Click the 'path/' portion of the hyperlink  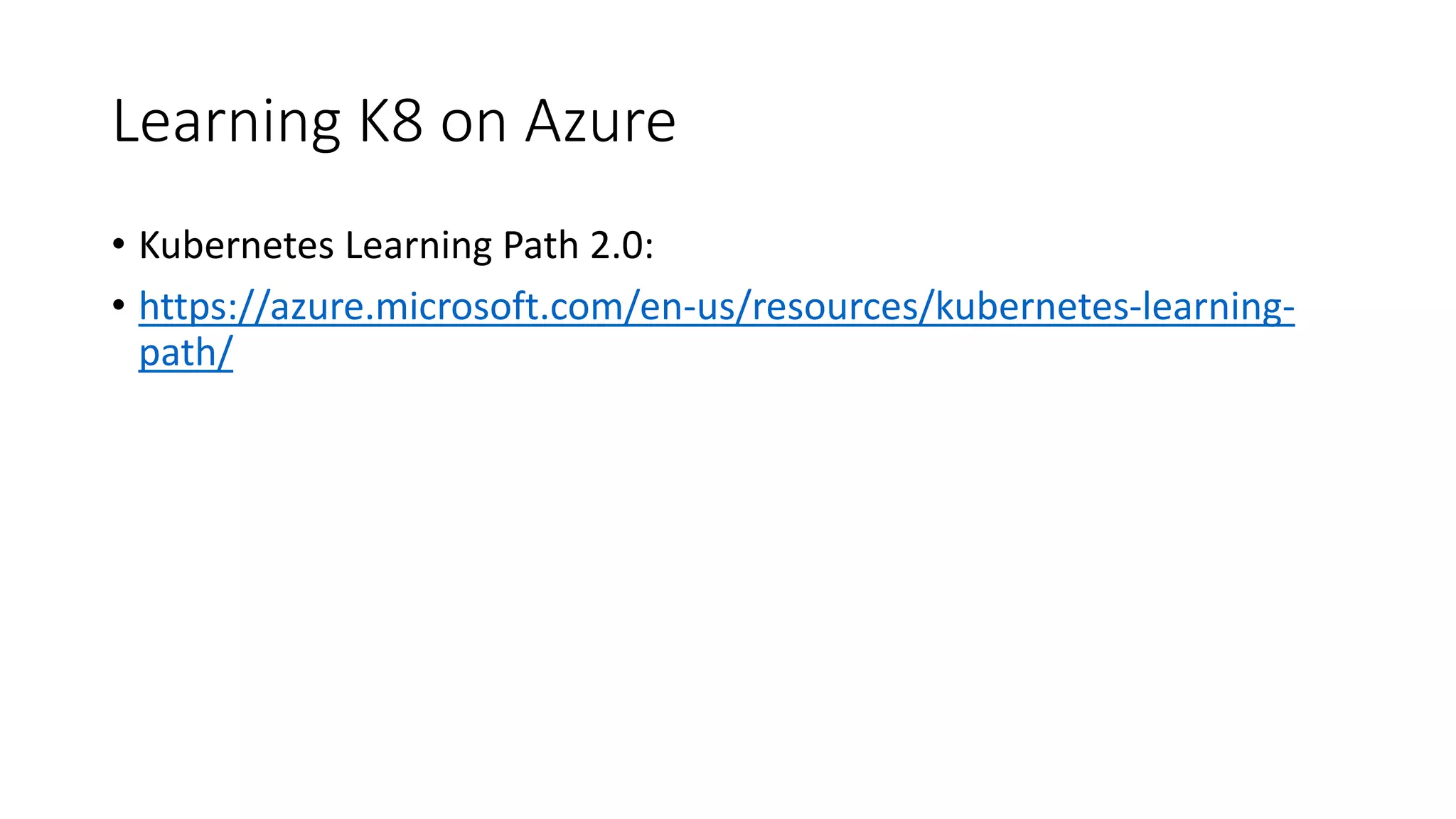[186, 353]
